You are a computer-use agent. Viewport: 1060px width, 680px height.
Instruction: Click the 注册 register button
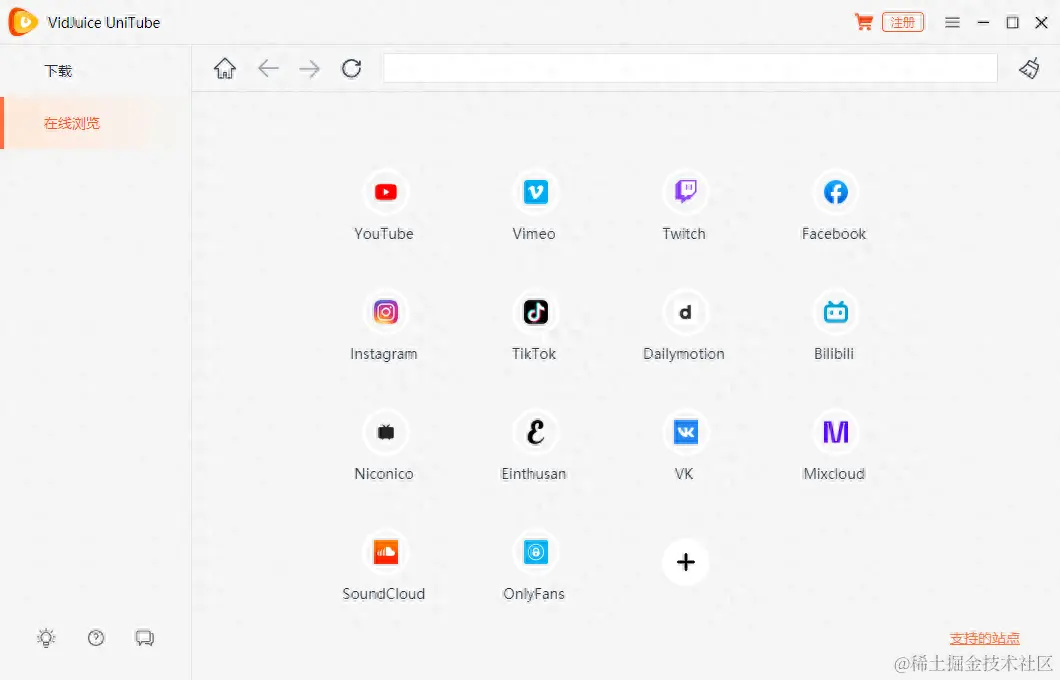(902, 22)
